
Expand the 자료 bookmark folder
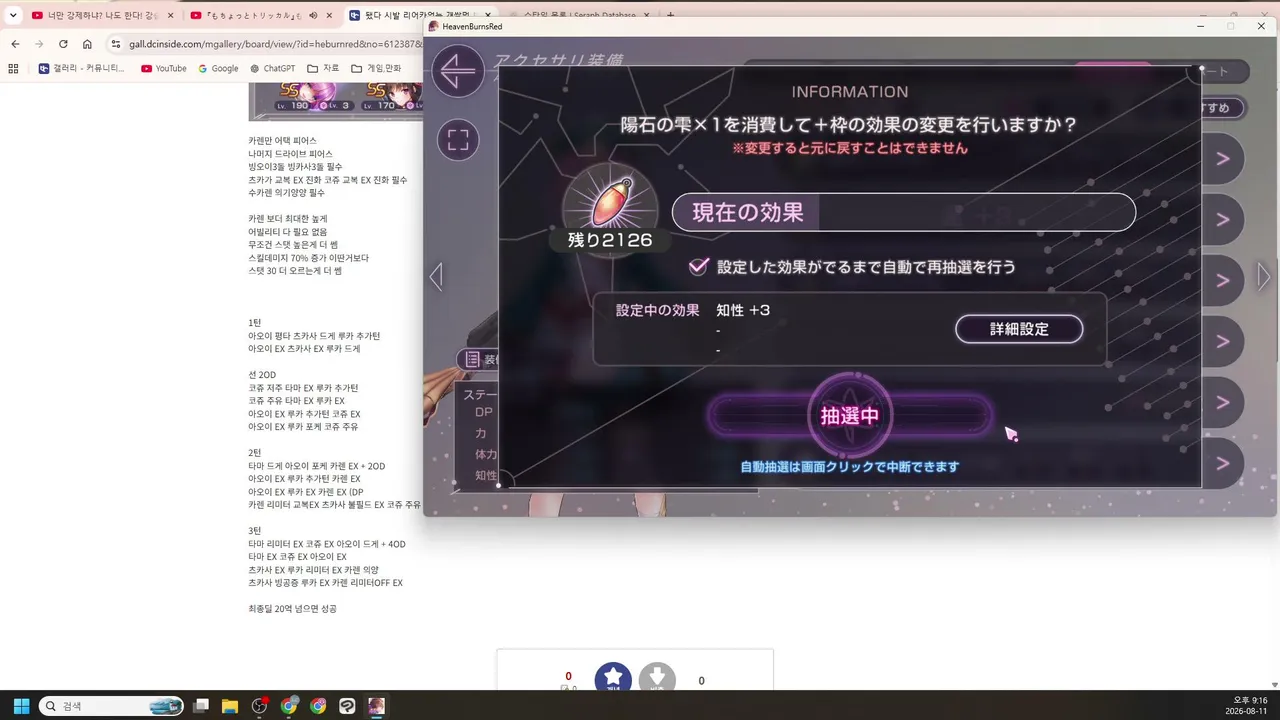(323, 69)
